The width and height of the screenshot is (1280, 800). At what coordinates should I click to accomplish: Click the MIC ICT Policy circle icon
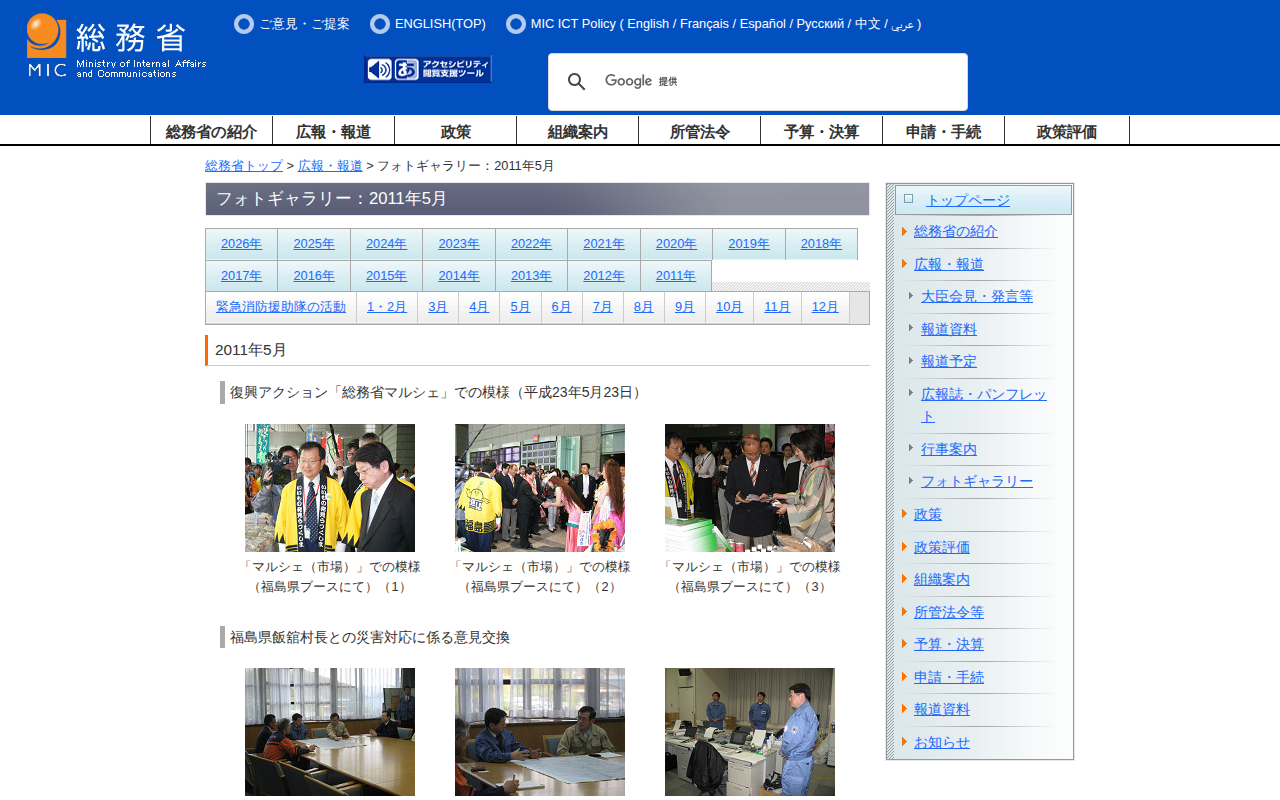[x=516, y=24]
